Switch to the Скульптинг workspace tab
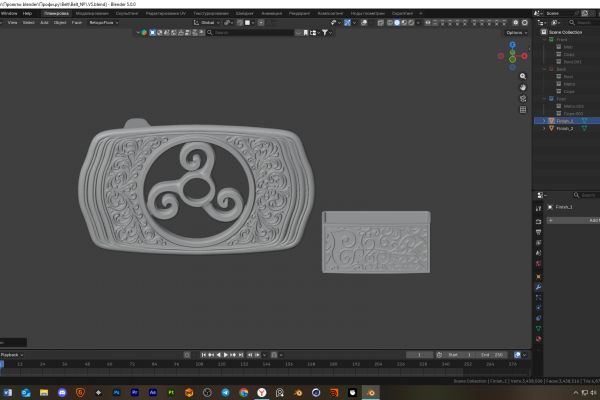Screen dimensions: 600x400 pos(127,13)
